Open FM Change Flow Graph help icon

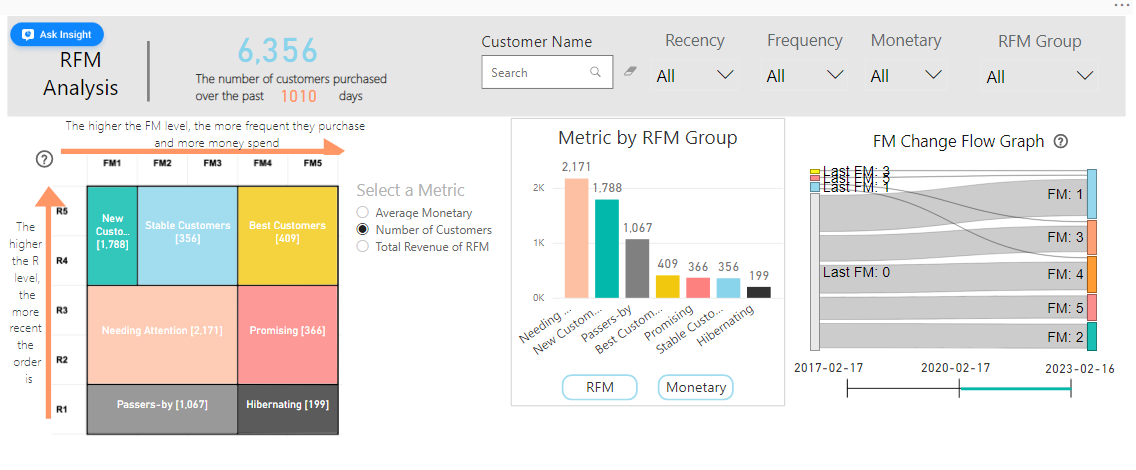(1061, 142)
